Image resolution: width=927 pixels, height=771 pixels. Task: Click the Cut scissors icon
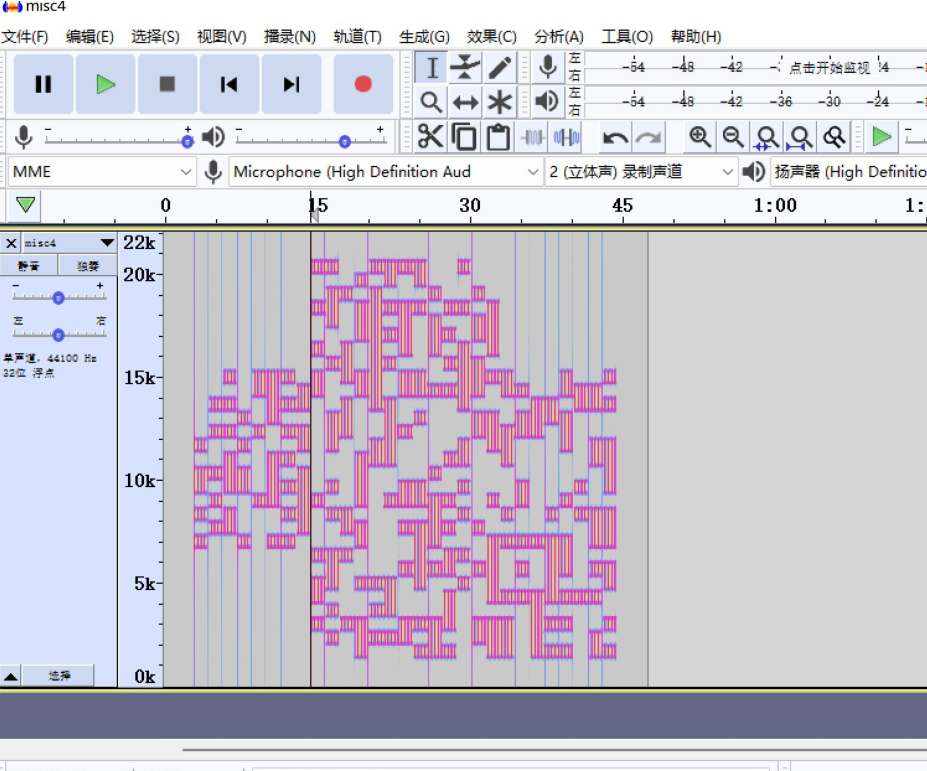[430, 137]
